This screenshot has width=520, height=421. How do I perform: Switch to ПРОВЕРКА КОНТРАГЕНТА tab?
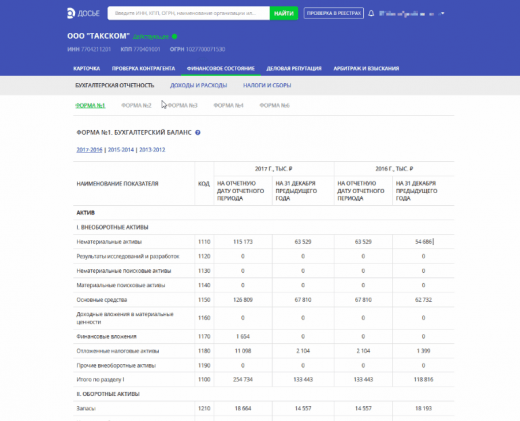(143, 68)
